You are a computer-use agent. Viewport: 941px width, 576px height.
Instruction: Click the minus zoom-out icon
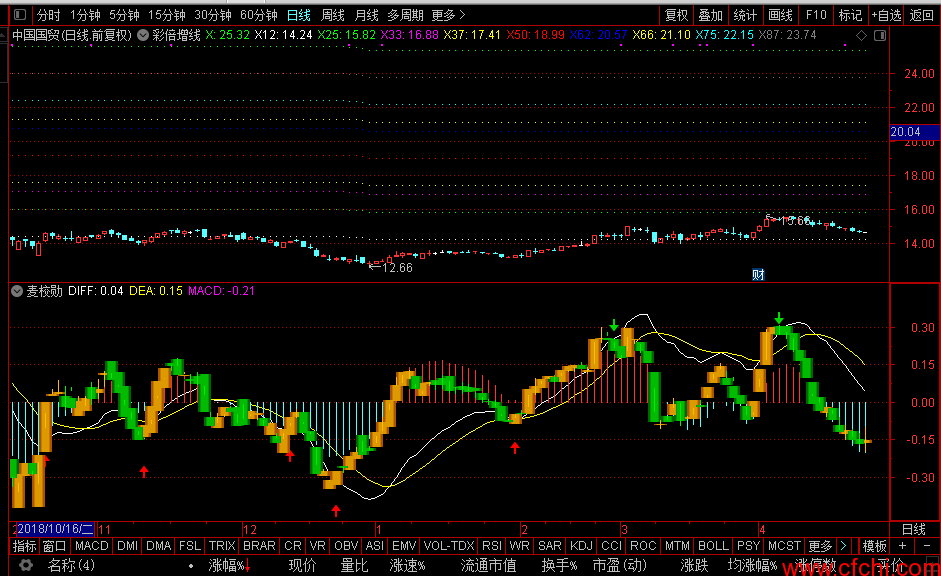pos(927,546)
